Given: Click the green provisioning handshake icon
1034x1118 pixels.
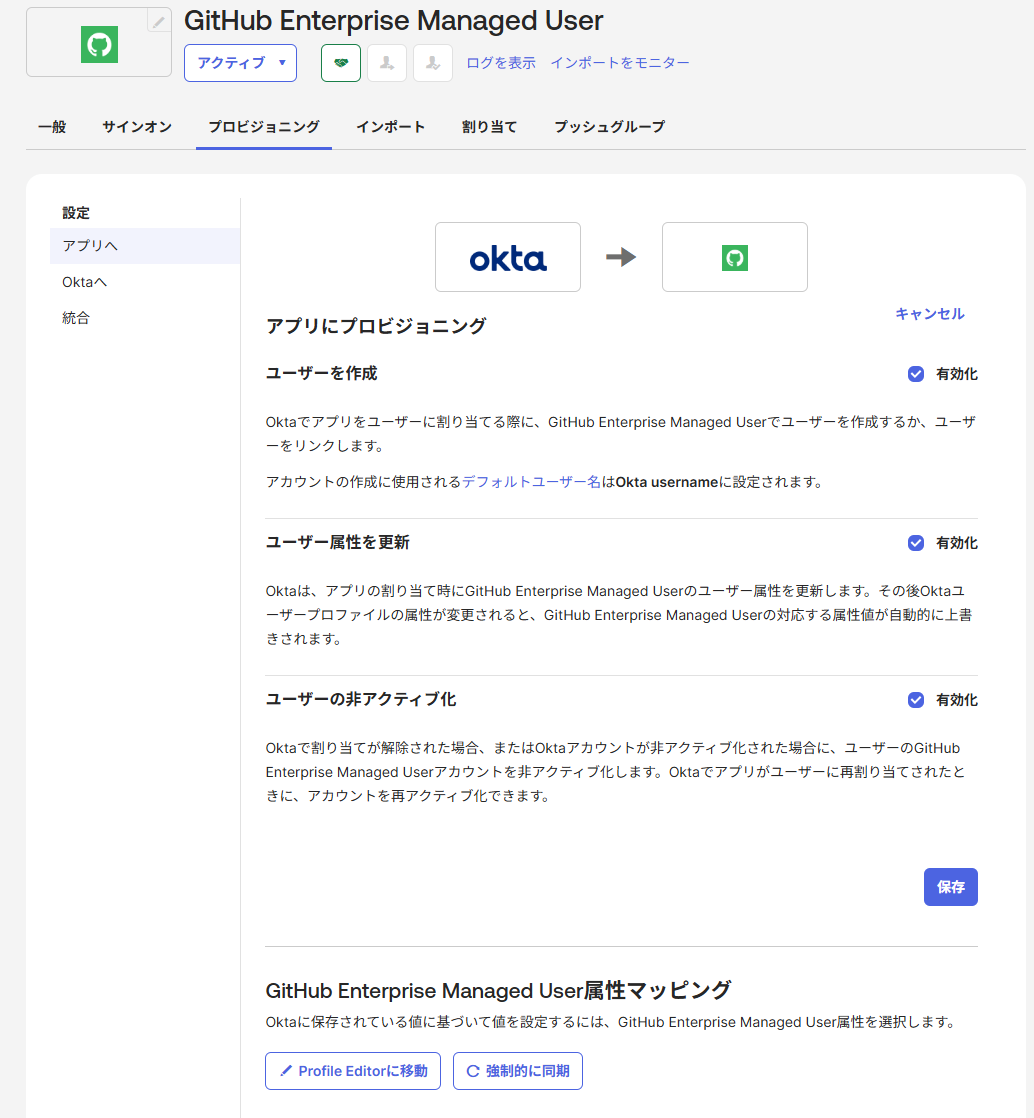Looking at the screenshot, I should point(340,62).
